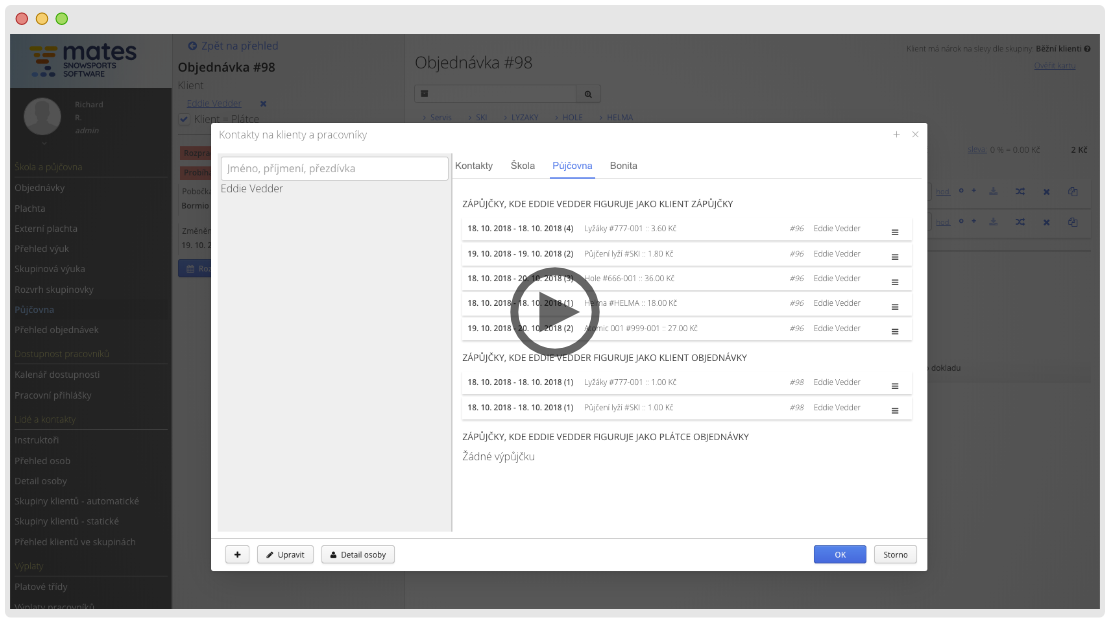The width and height of the screenshot is (1110, 624).
Task: Click magnifier search icon in order page
Action: 588,94
